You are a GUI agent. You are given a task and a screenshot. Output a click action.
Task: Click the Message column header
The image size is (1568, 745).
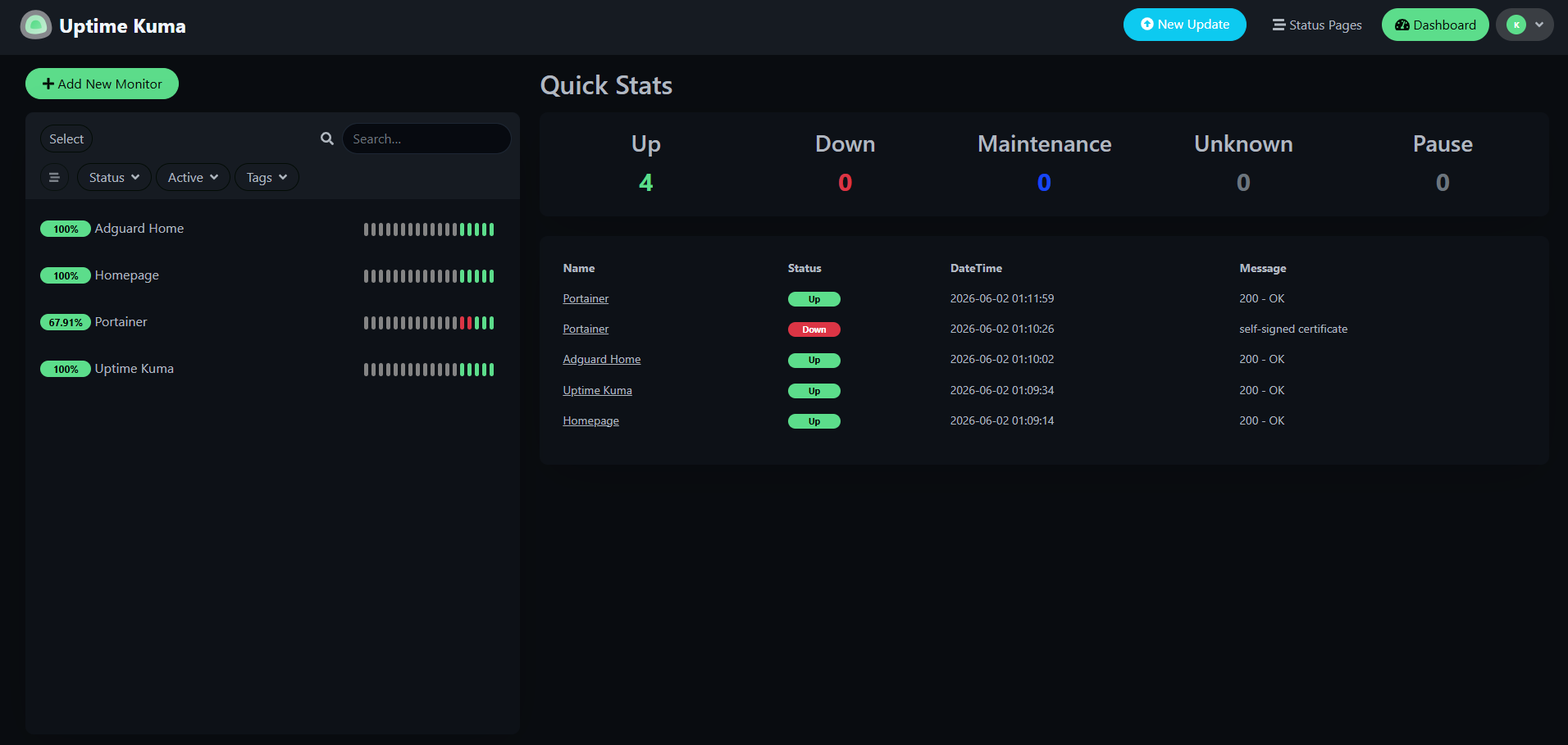[x=1263, y=268]
